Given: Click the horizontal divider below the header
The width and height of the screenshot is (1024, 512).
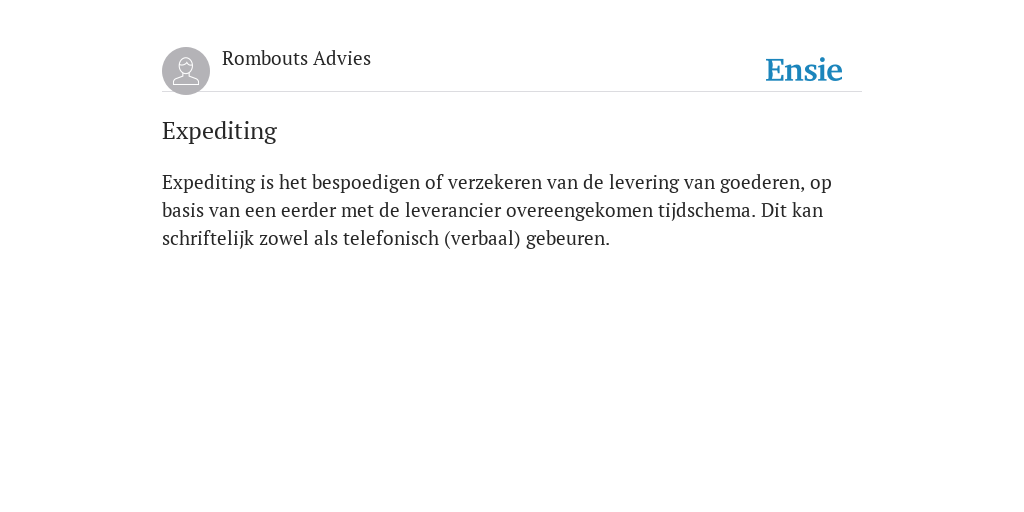Looking at the screenshot, I should (512, 91).
